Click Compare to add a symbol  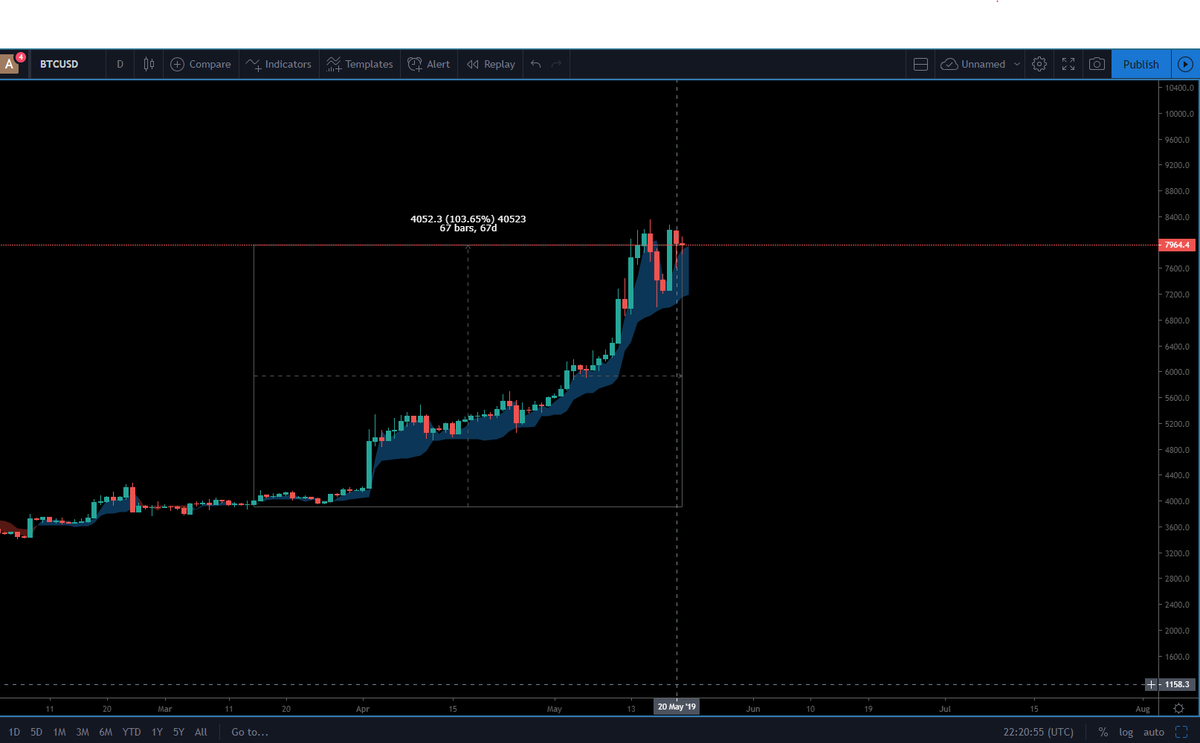(201, 64)
